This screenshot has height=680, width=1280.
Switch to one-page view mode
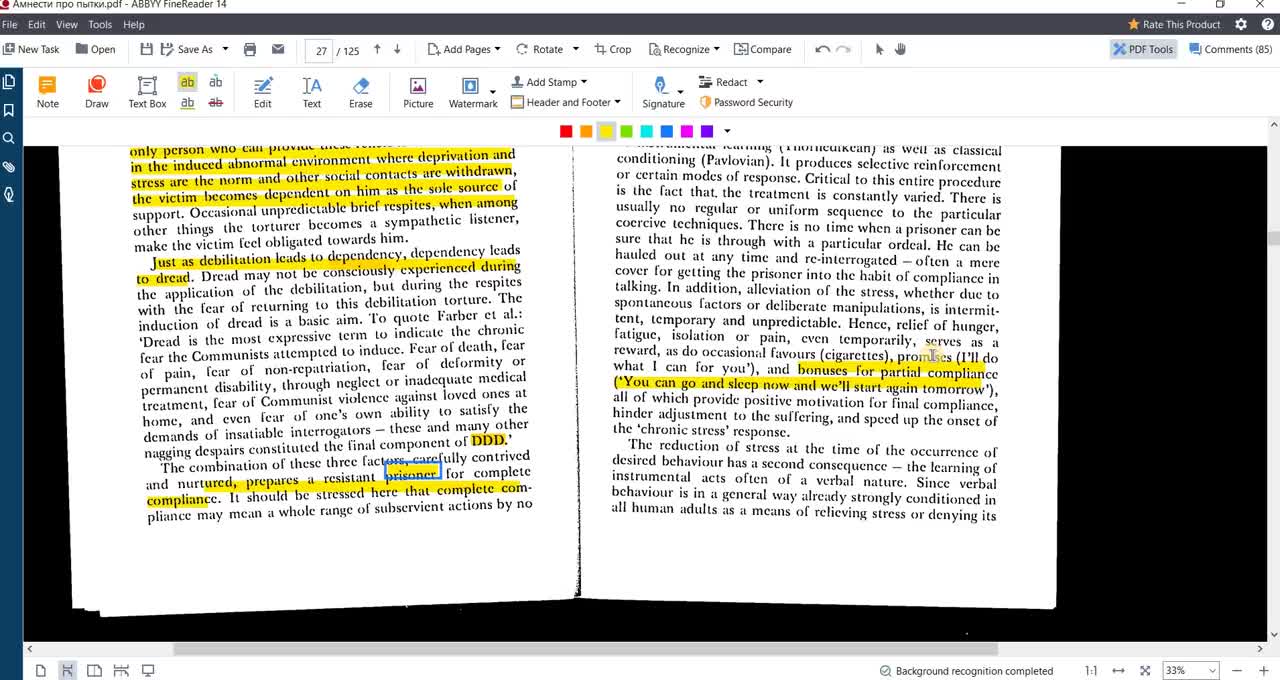(41, 670)
